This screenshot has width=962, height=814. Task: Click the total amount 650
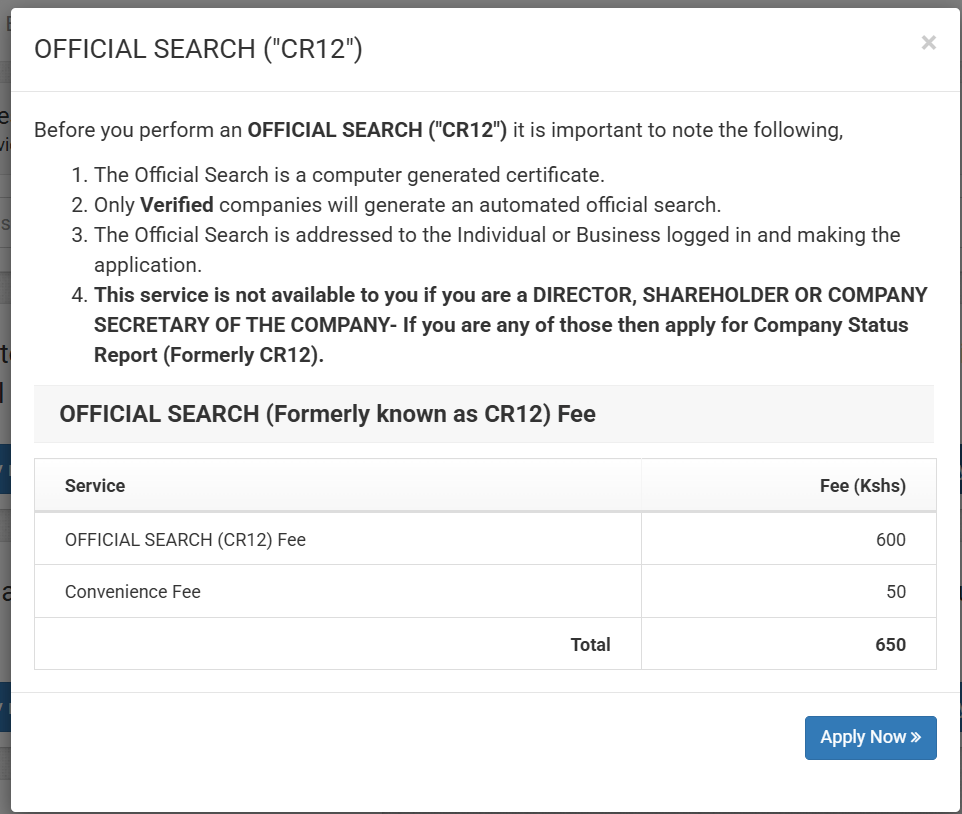click(890, 644)
